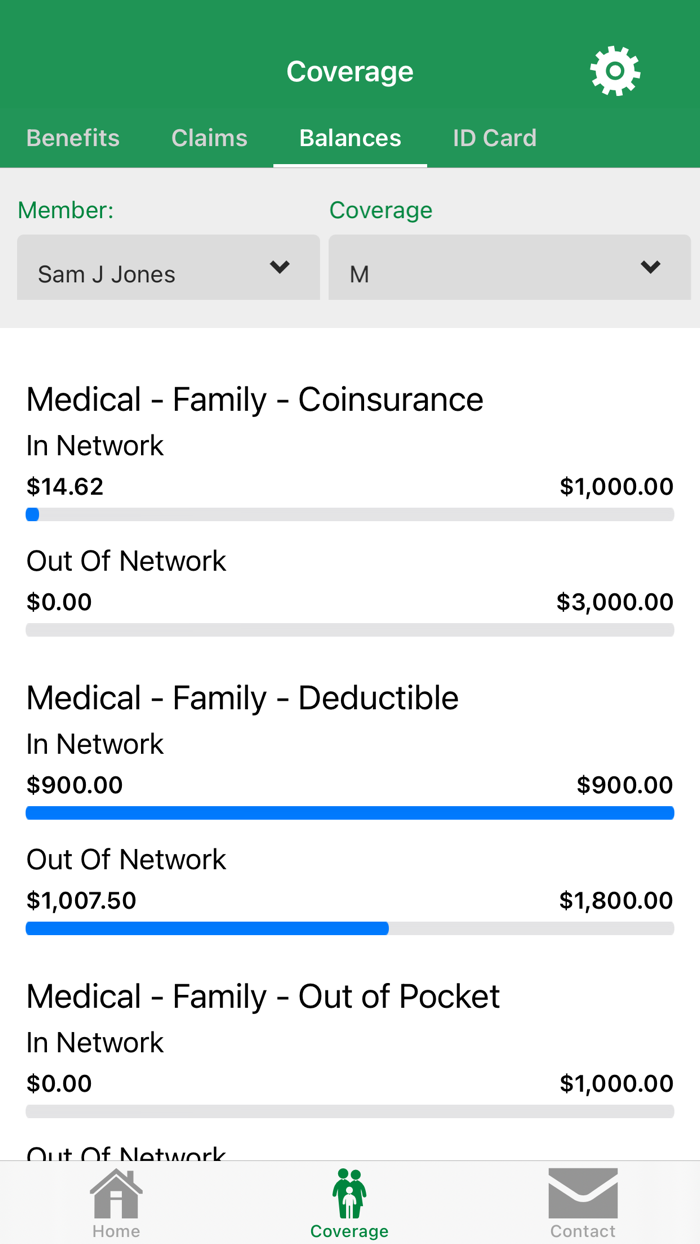Click the $3,000.00 out of network limit
Image resolution: width=700 pixels, height=1244 pixels.
[x=616, y=601]
